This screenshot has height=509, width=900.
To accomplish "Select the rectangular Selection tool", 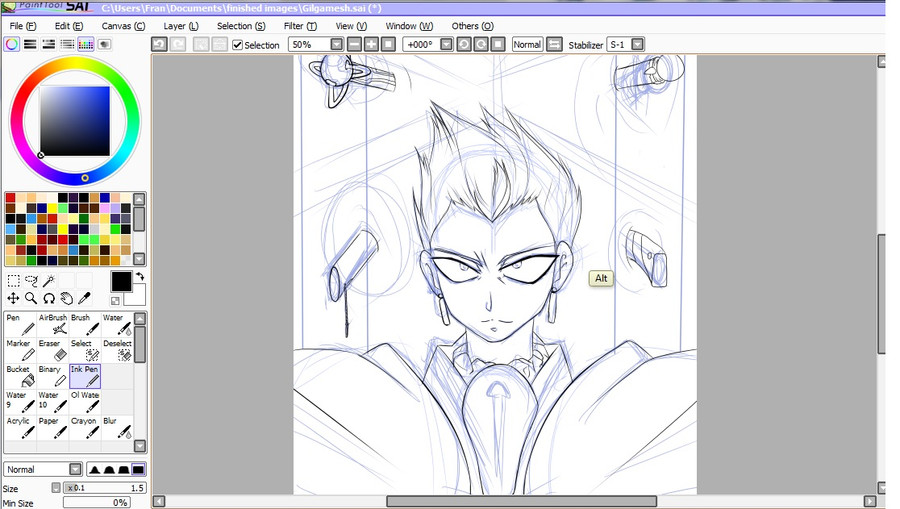I will point(13,281).
